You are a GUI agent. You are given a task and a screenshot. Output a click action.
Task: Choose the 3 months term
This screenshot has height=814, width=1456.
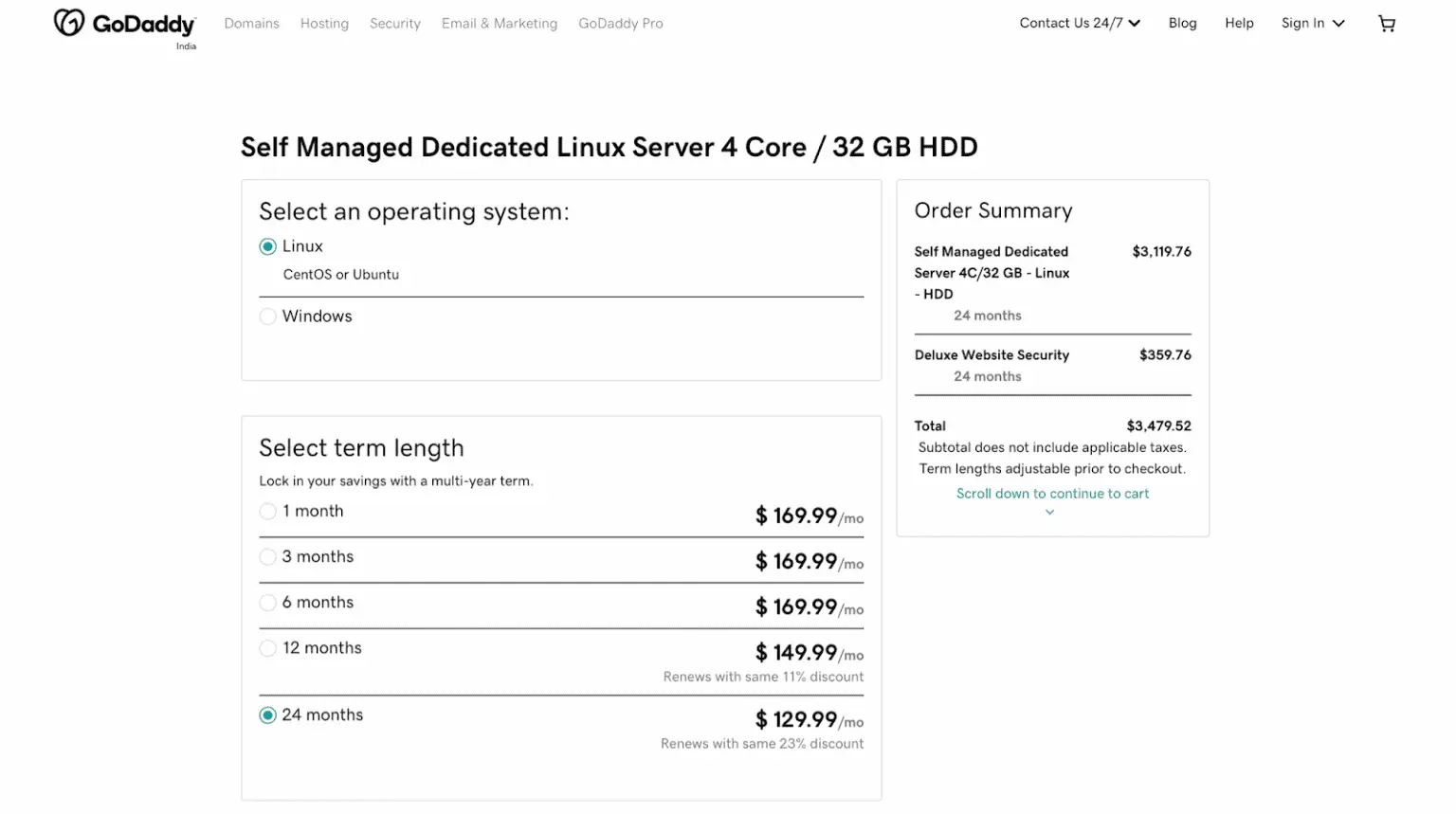pos(268,557)
